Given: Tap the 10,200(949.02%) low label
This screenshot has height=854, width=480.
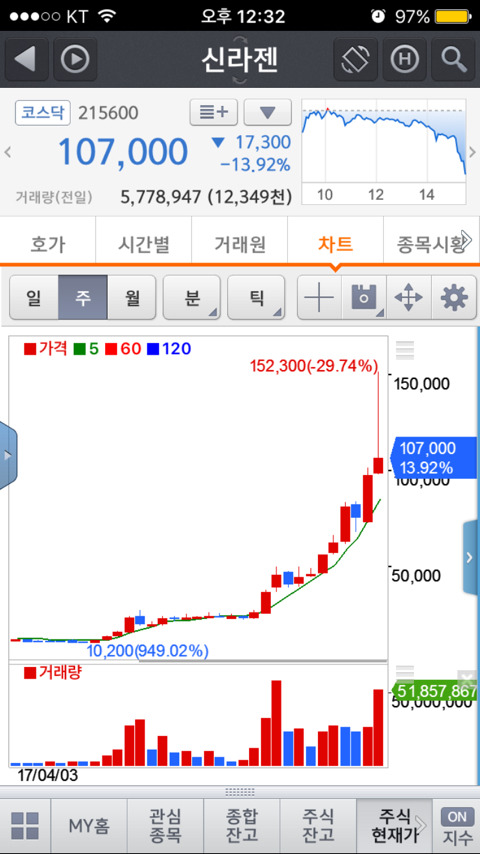Looking at the screenshot, I should coord(148,650).
